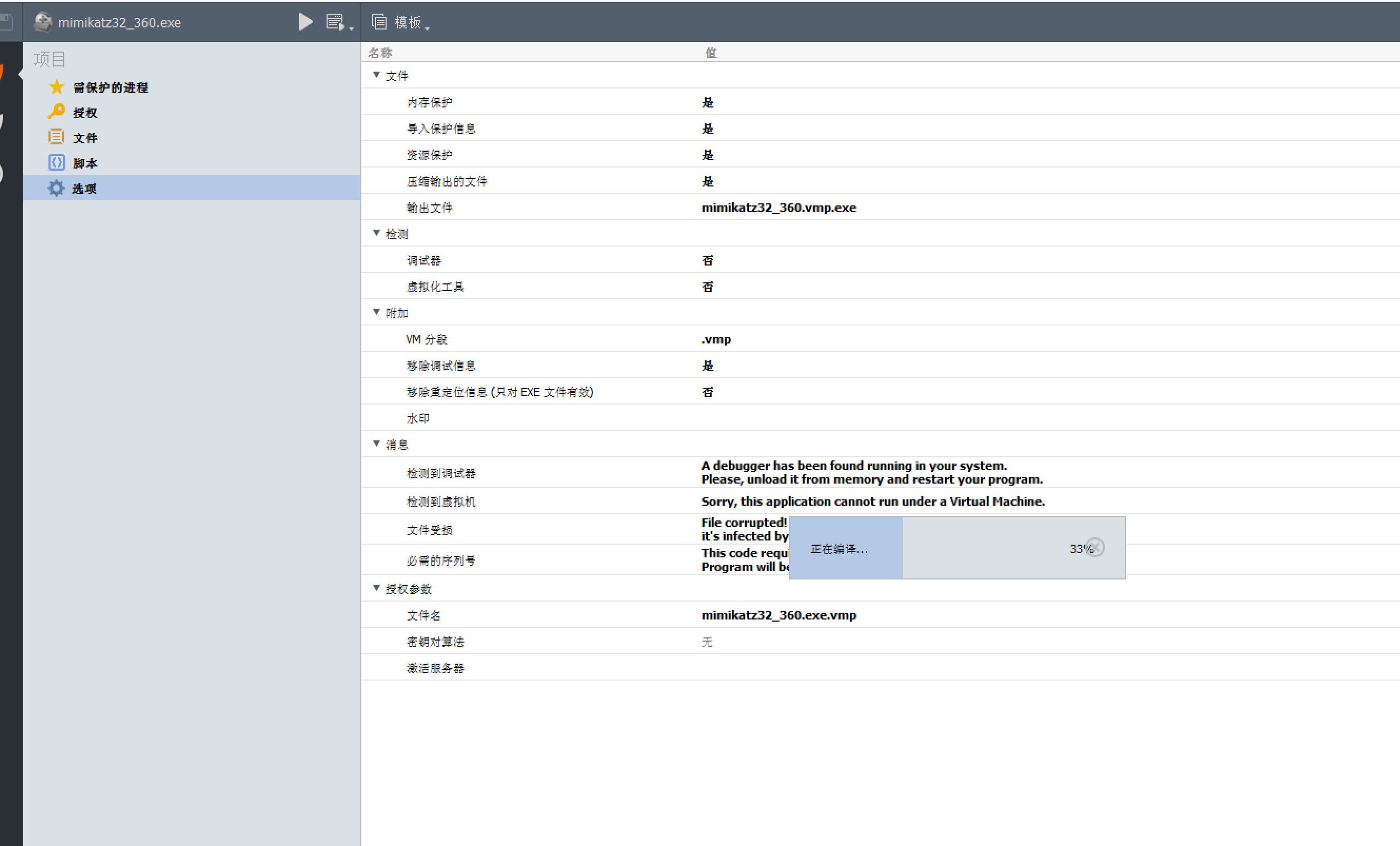Cancel compilation with the progress X button
The image size is (1400, 846).
tap(1096, 548)
